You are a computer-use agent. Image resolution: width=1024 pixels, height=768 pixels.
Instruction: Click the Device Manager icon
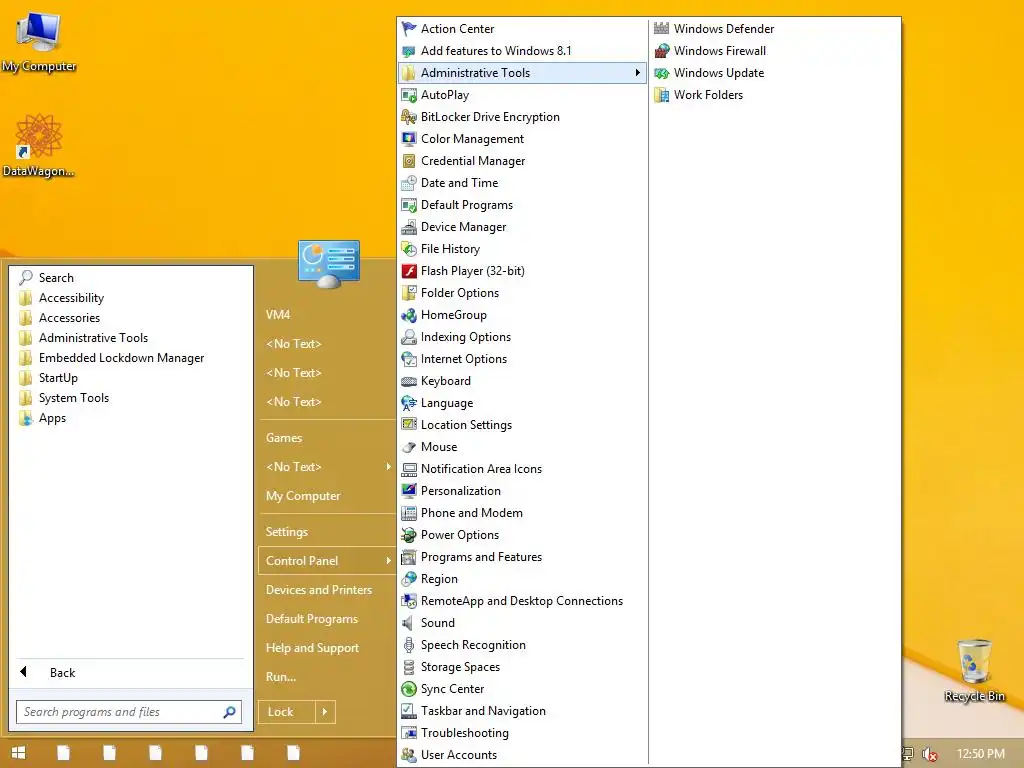[409, 227]
